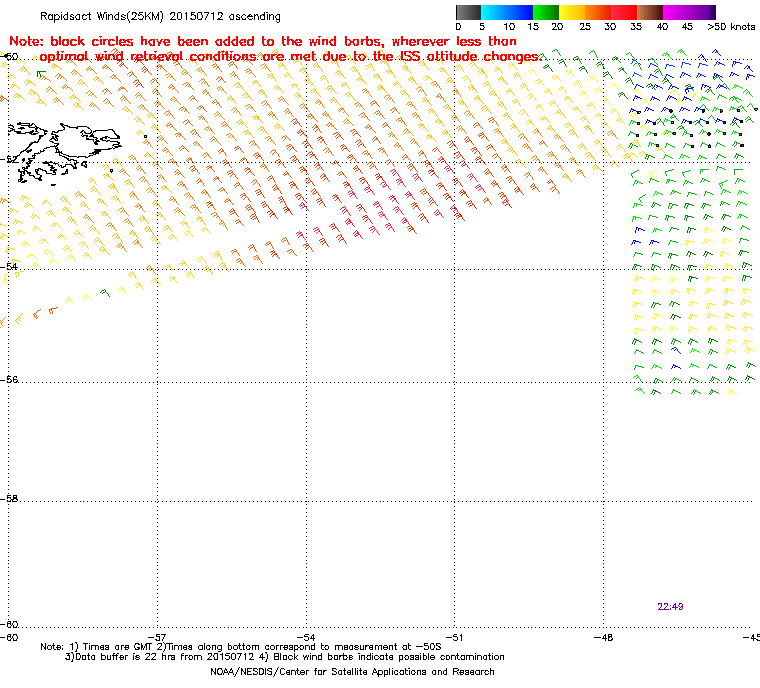The image size is (760, 688).
Task: Click the 'Black wind barbs indicate possible contamination' note
Action: click(x=389, y=657)
